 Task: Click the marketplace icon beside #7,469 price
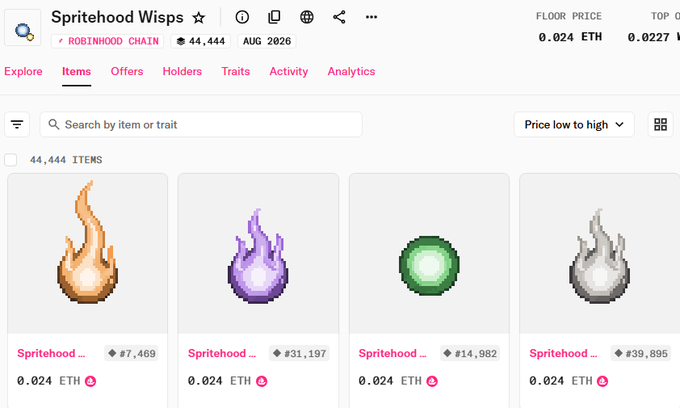pos(91,381)
